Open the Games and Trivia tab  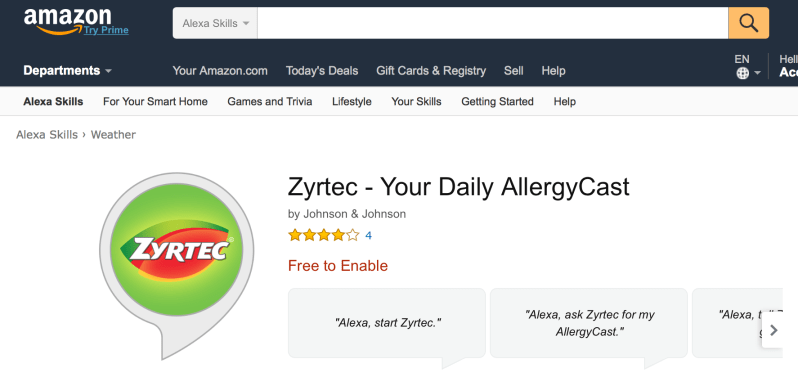tap(270, 101)
